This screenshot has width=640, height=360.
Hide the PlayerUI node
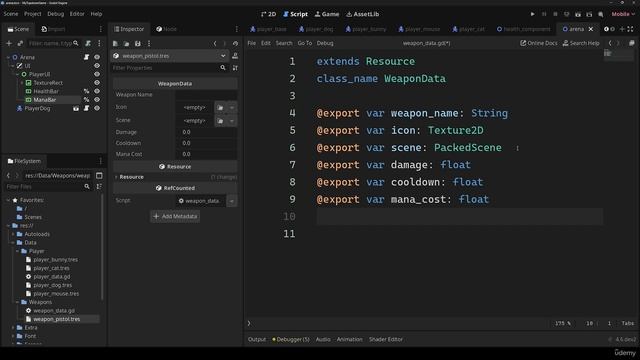tap(97, 74)
